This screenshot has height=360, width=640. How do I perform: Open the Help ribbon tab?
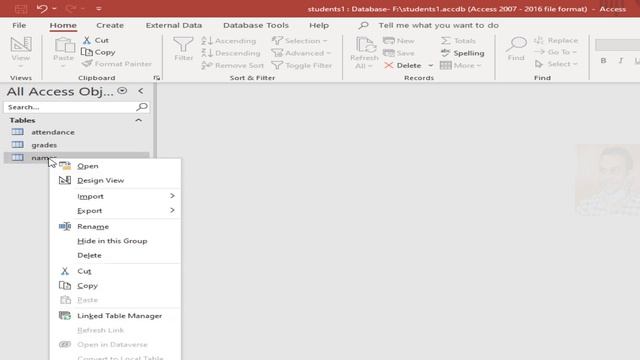coord(319,25)
